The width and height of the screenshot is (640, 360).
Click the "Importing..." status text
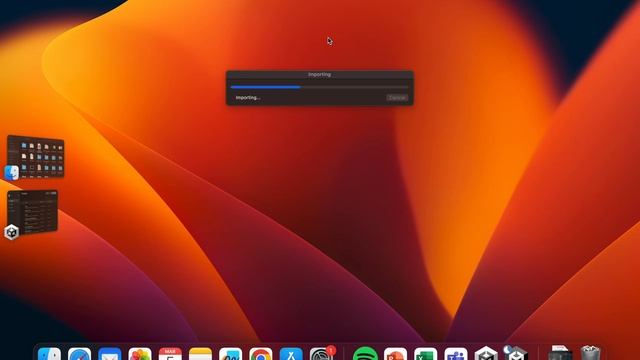click(x=248, y=98)
